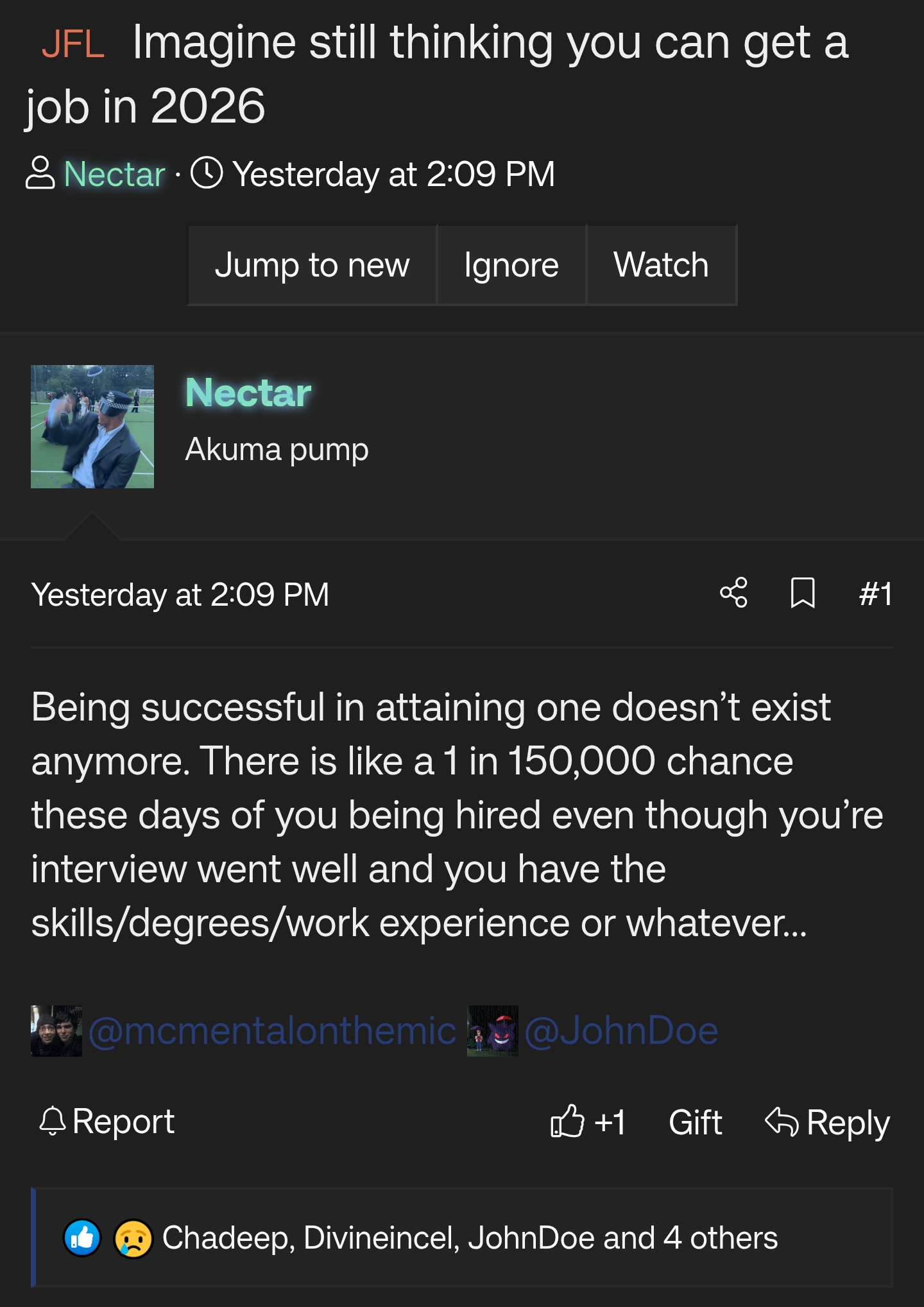Toggle Ignore for this thread
The height and width of the screenshot is (1307, 924).
coord(510,264)
